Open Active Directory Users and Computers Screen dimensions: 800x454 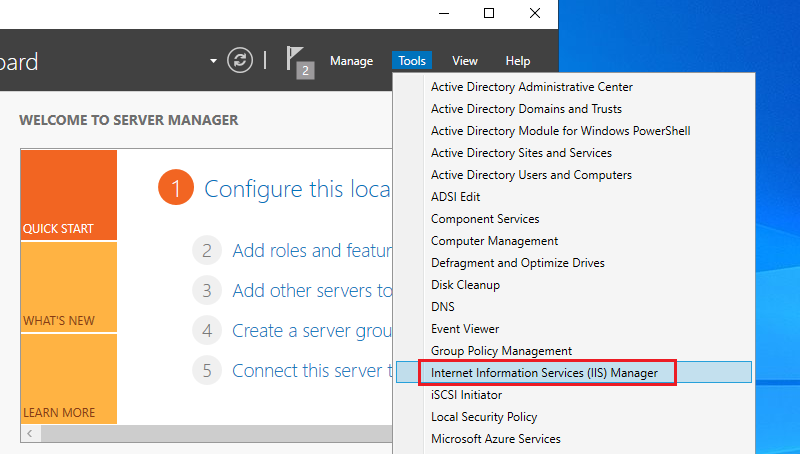coord(531,175)
